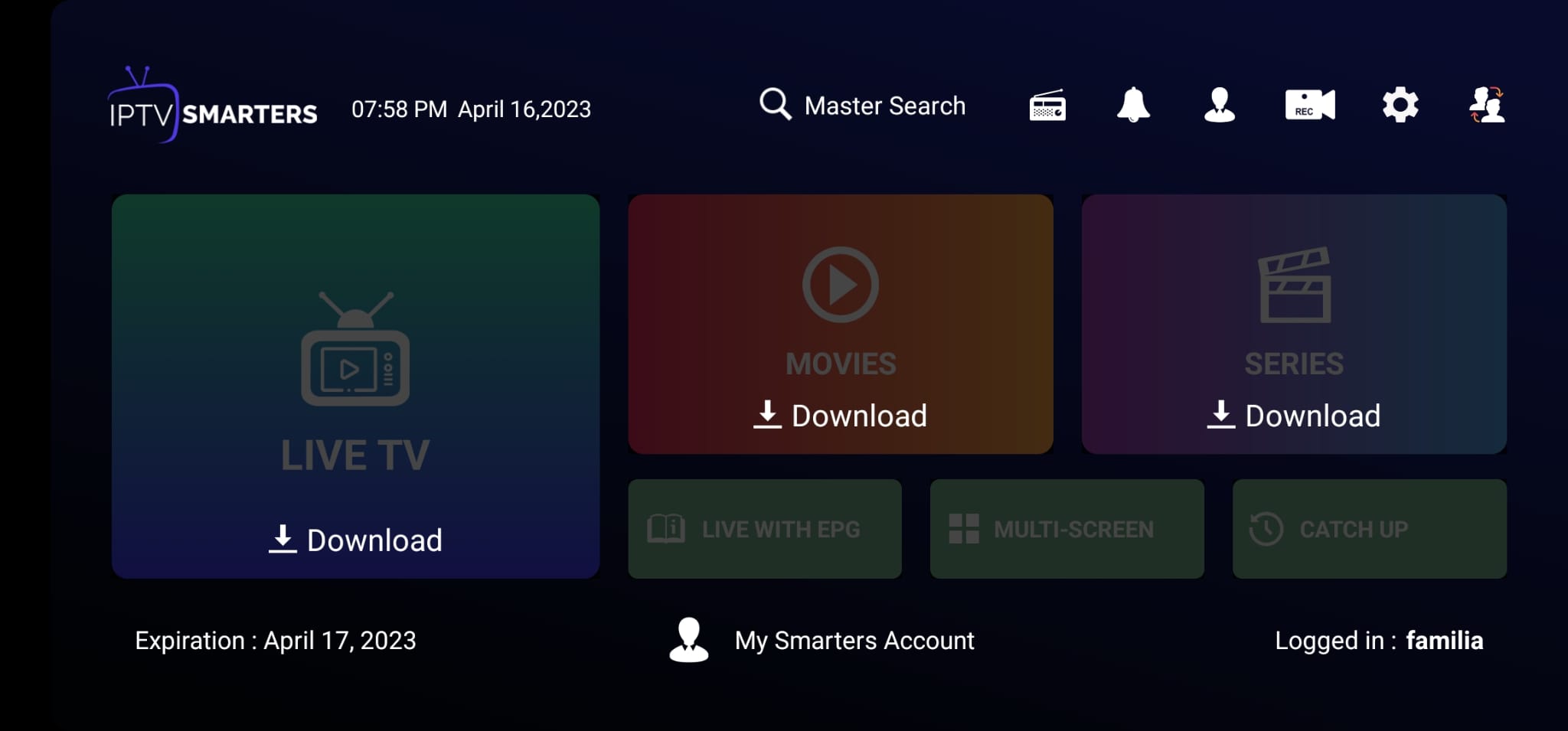Viewport: 1568px width, 731px height.
Task: Open recordings with the REC camera icon
Action: [1310, 105]
